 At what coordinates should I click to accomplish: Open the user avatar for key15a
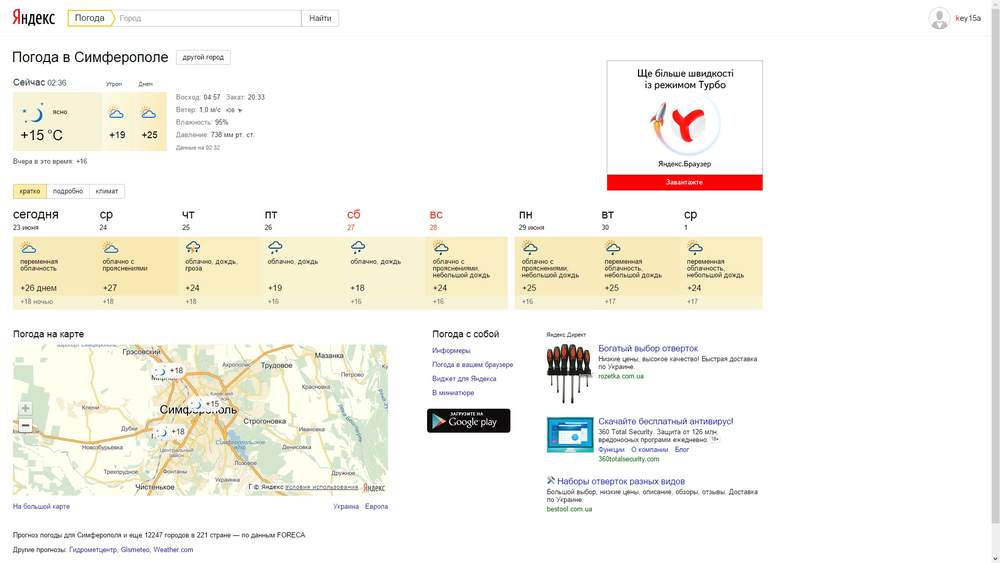click(939, 18)
